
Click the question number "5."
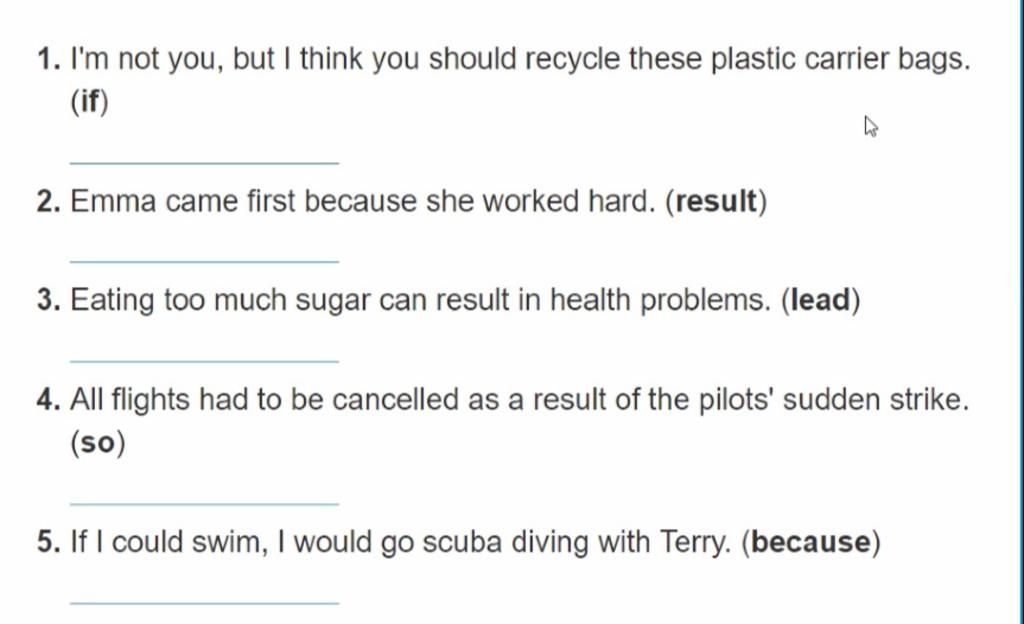[49, 542]
